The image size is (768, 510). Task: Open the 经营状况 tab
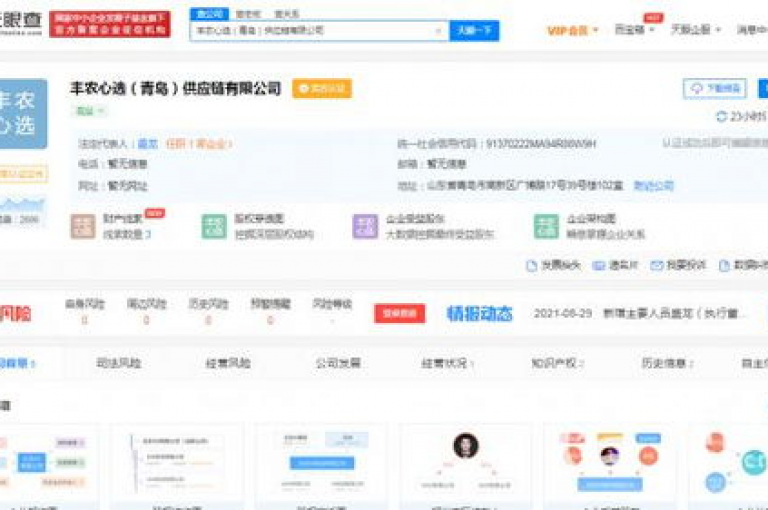(447, 363)
